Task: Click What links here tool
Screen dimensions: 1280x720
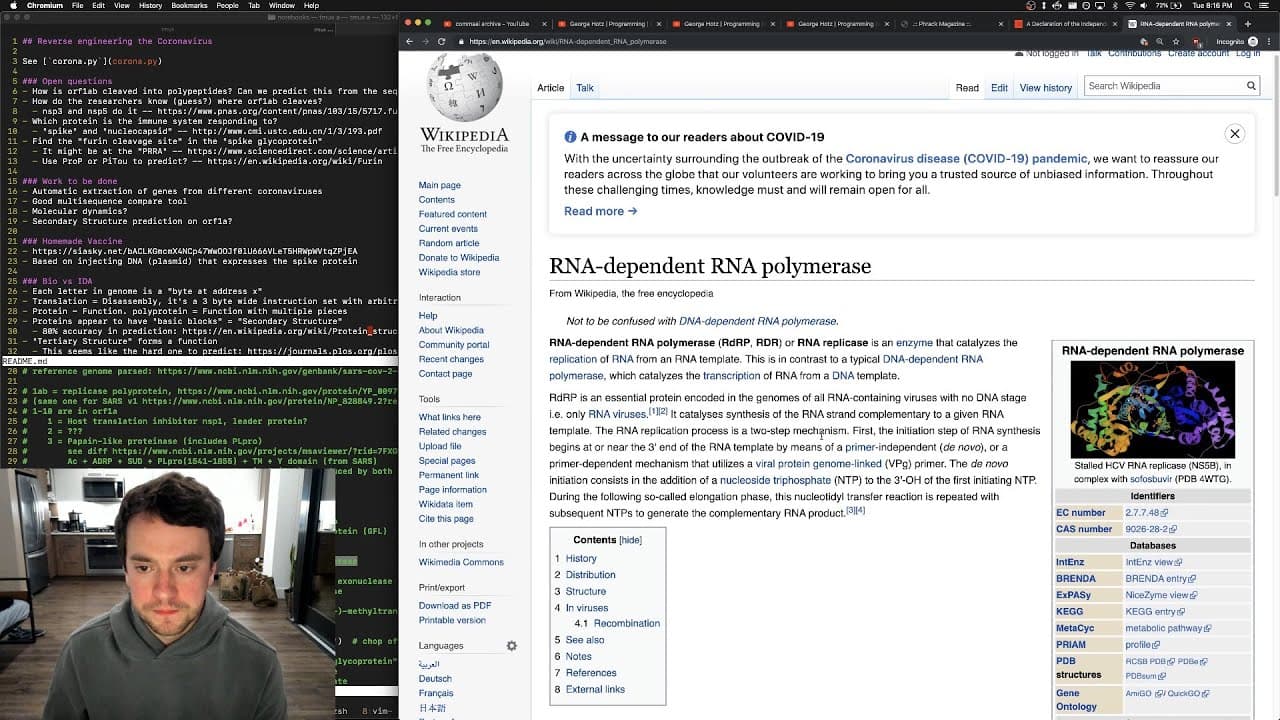Action: [x=449, y=417]
